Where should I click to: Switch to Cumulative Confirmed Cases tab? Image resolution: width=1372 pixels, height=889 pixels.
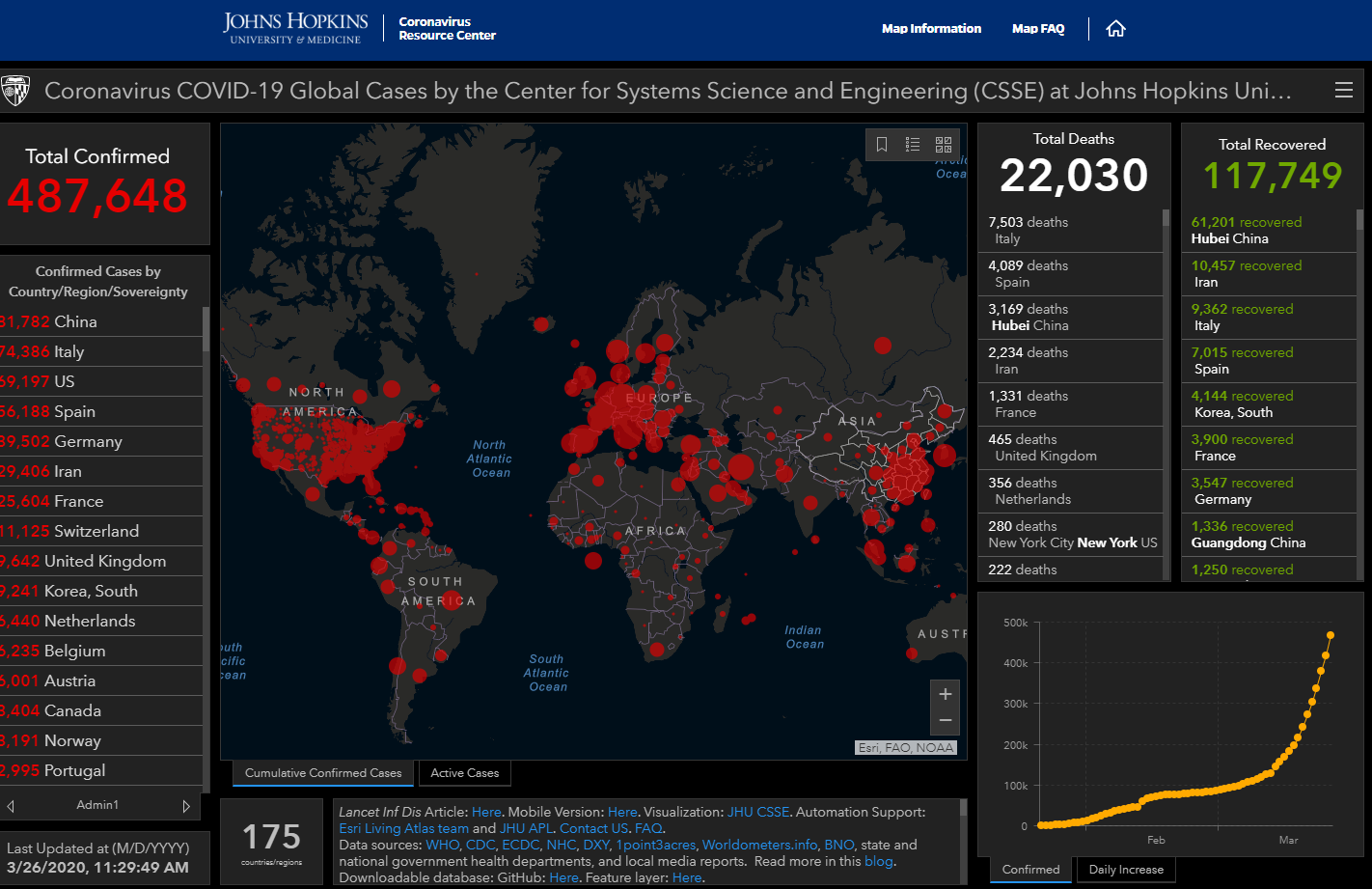[x=323, y=773]
